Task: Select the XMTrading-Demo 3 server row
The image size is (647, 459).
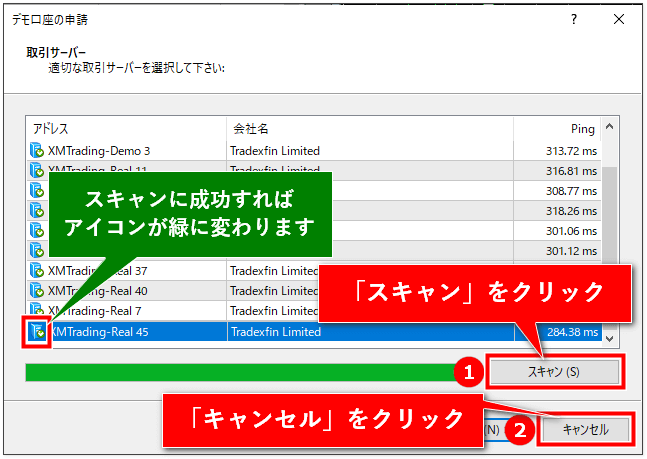Action: 314,151
